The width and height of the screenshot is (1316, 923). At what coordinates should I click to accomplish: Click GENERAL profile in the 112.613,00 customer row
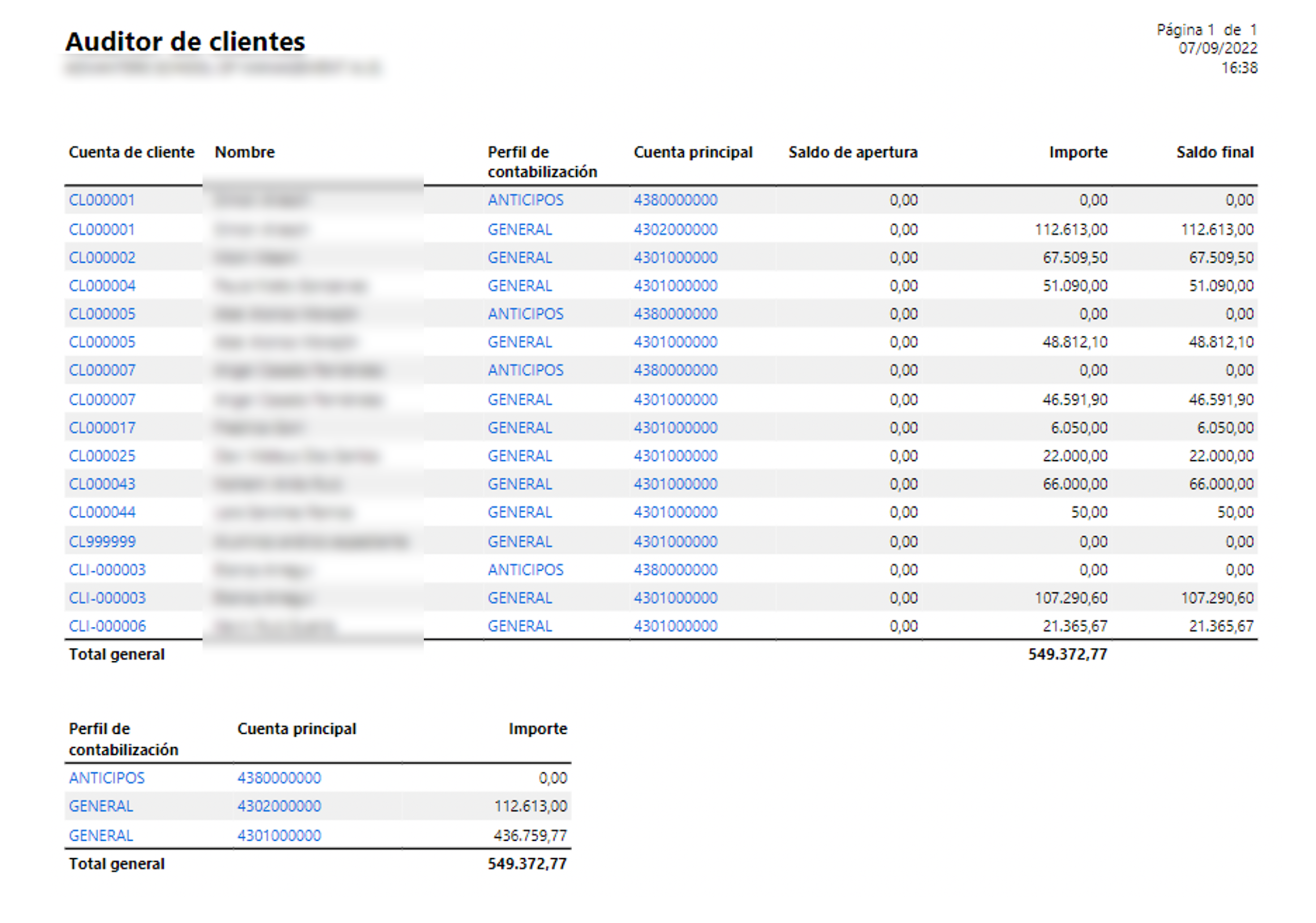pyautogui.click(x=520, y=229)
